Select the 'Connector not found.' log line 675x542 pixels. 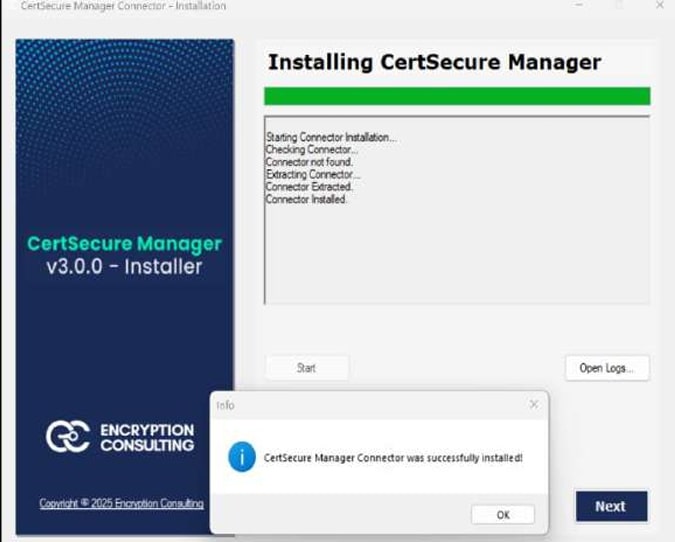click(x=310, y=162)
